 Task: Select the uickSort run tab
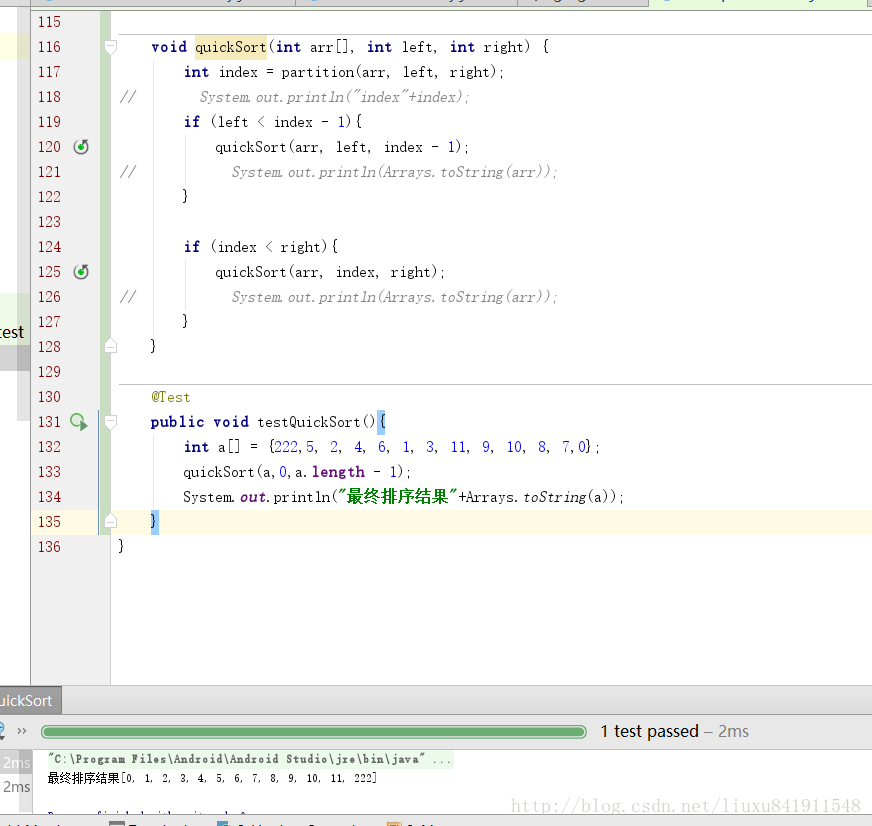click(x=31, y=701)
